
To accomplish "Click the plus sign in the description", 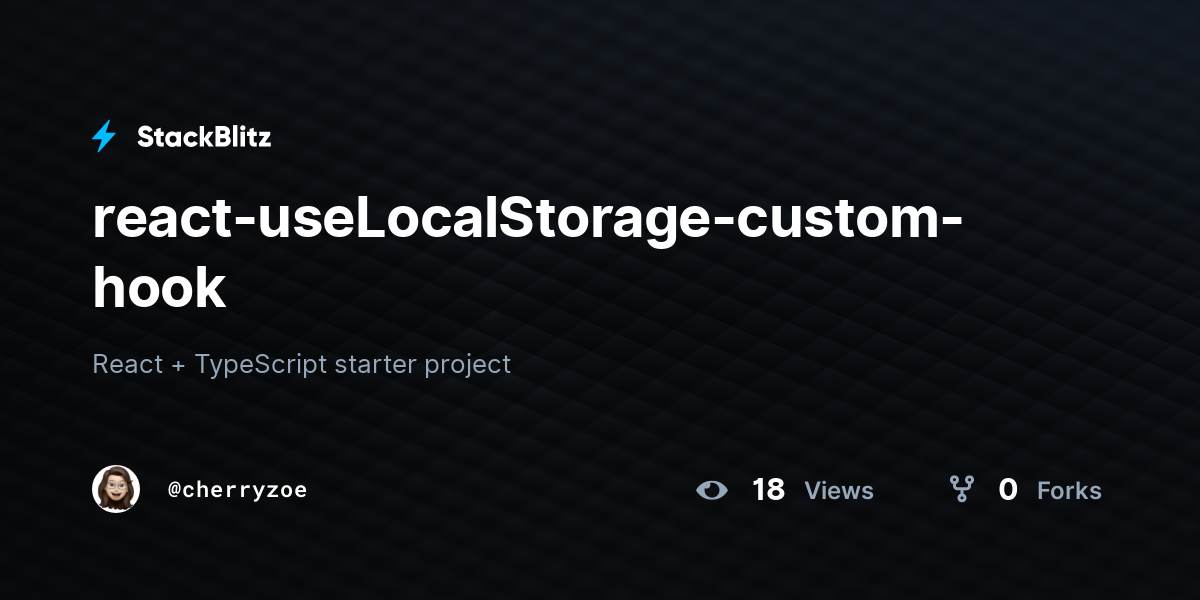I will (179, 365).
